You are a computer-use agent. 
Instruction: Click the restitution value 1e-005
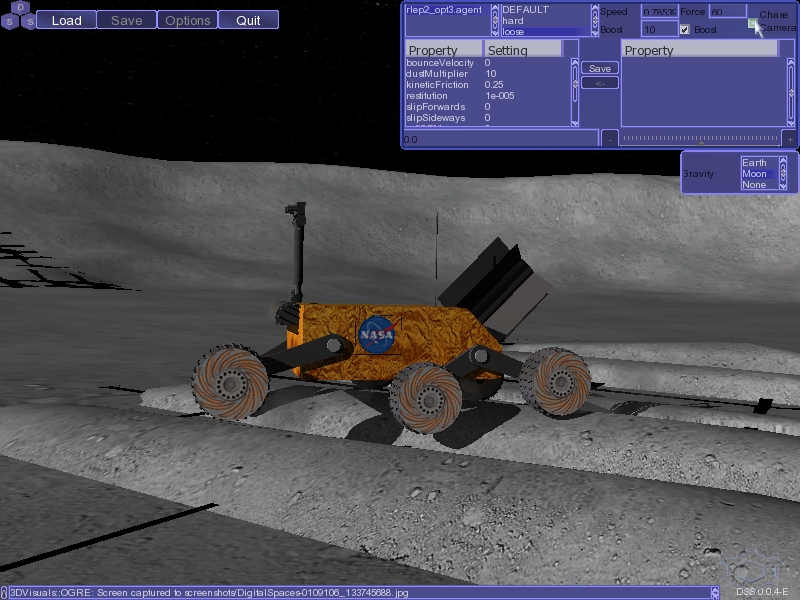[499, 96]
